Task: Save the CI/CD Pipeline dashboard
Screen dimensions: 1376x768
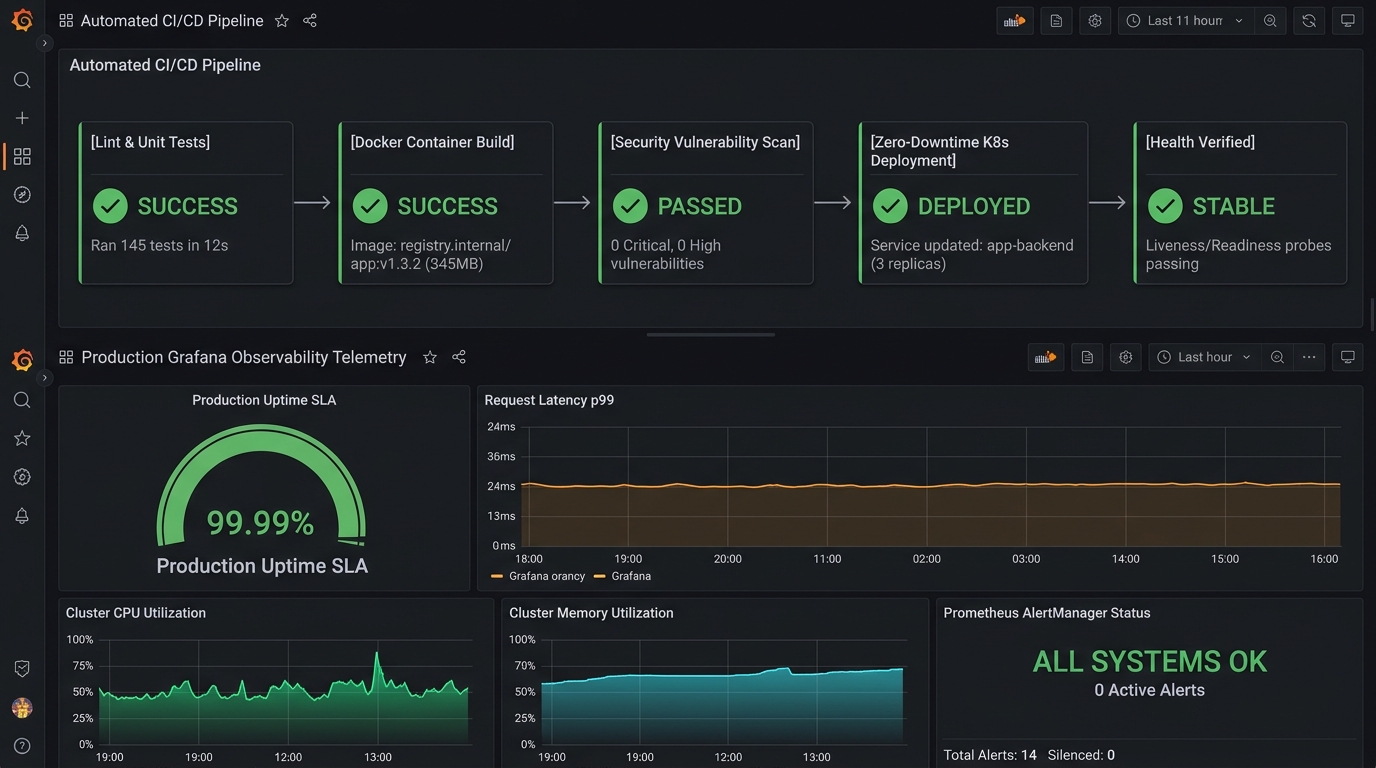Action: pos(1056,21)
